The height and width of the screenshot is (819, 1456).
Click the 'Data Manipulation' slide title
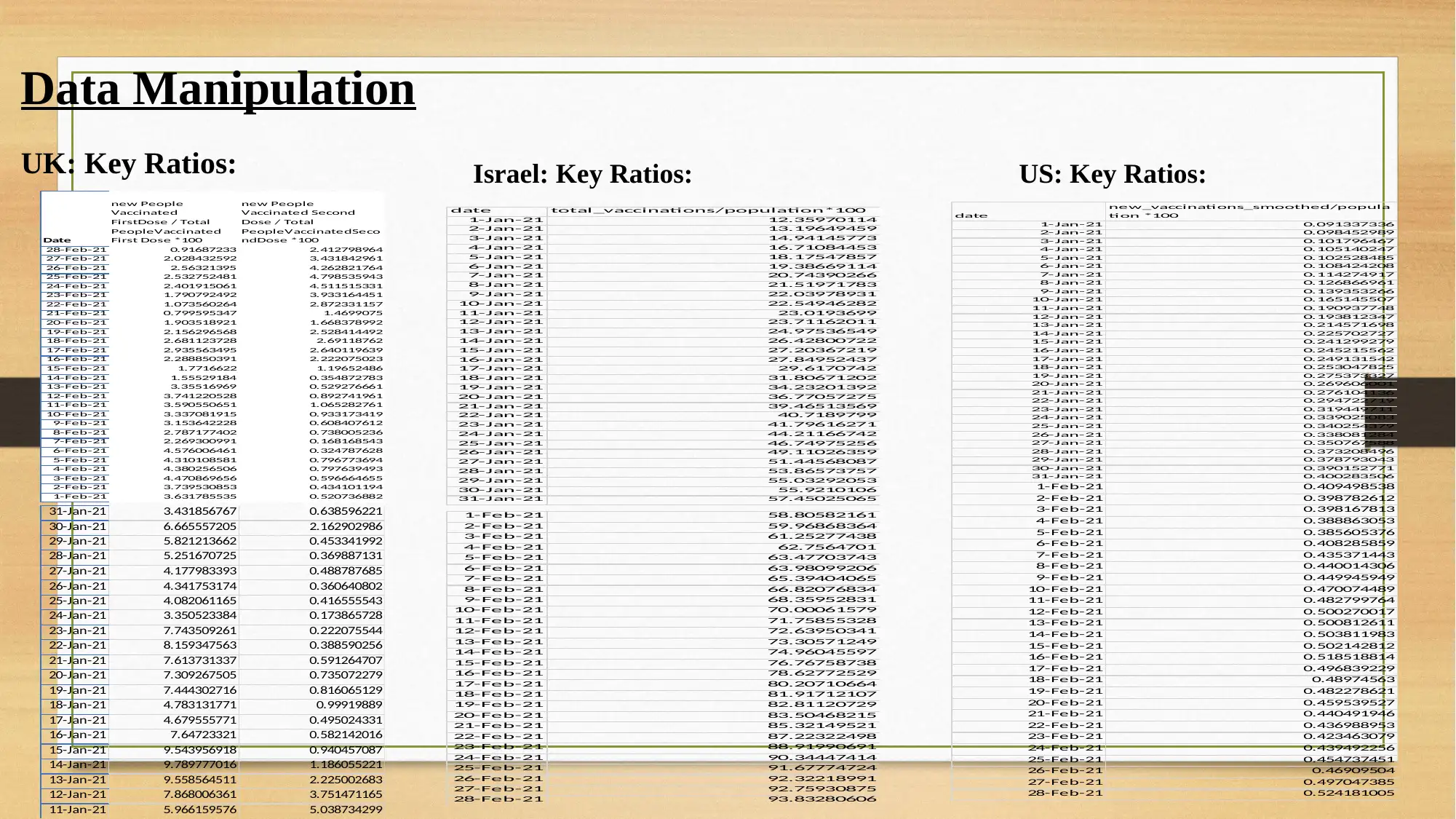[218, 89]
